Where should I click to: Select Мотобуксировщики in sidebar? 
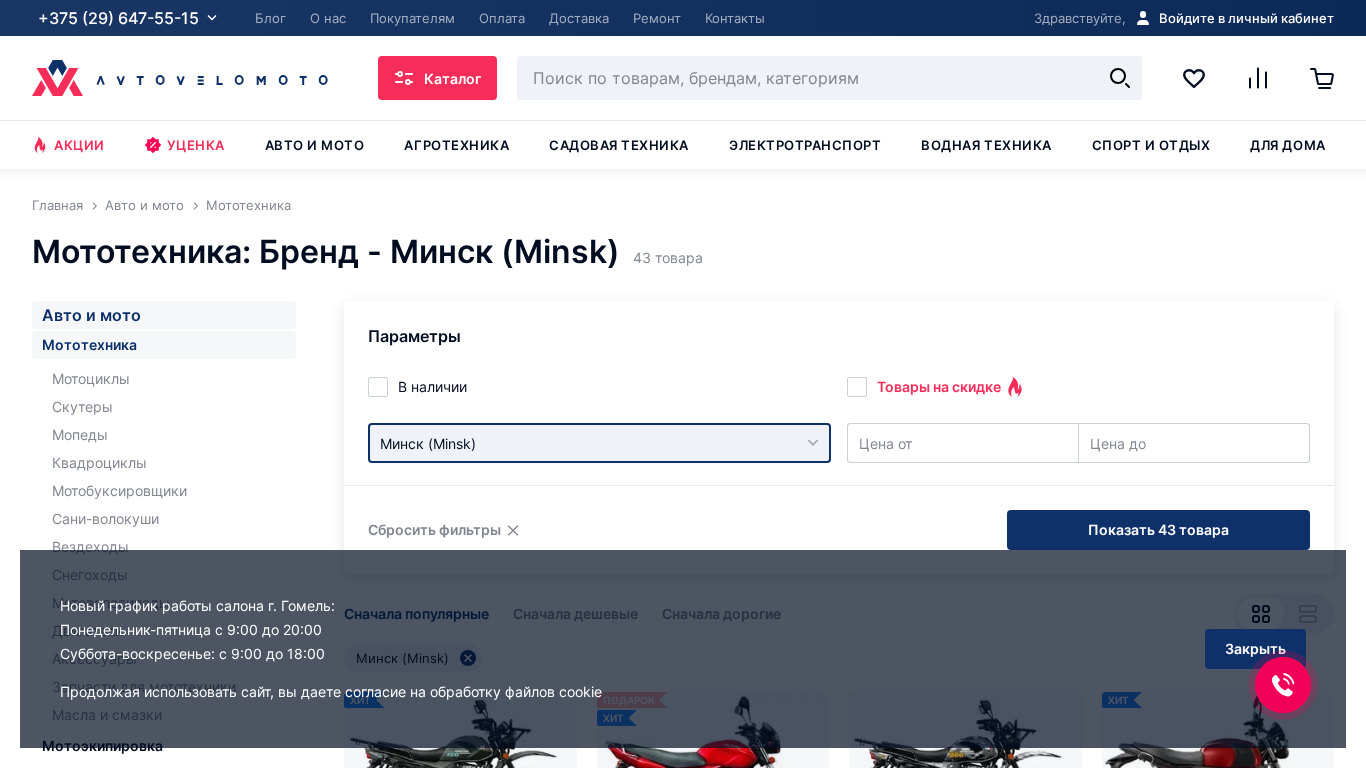[119, 491]
